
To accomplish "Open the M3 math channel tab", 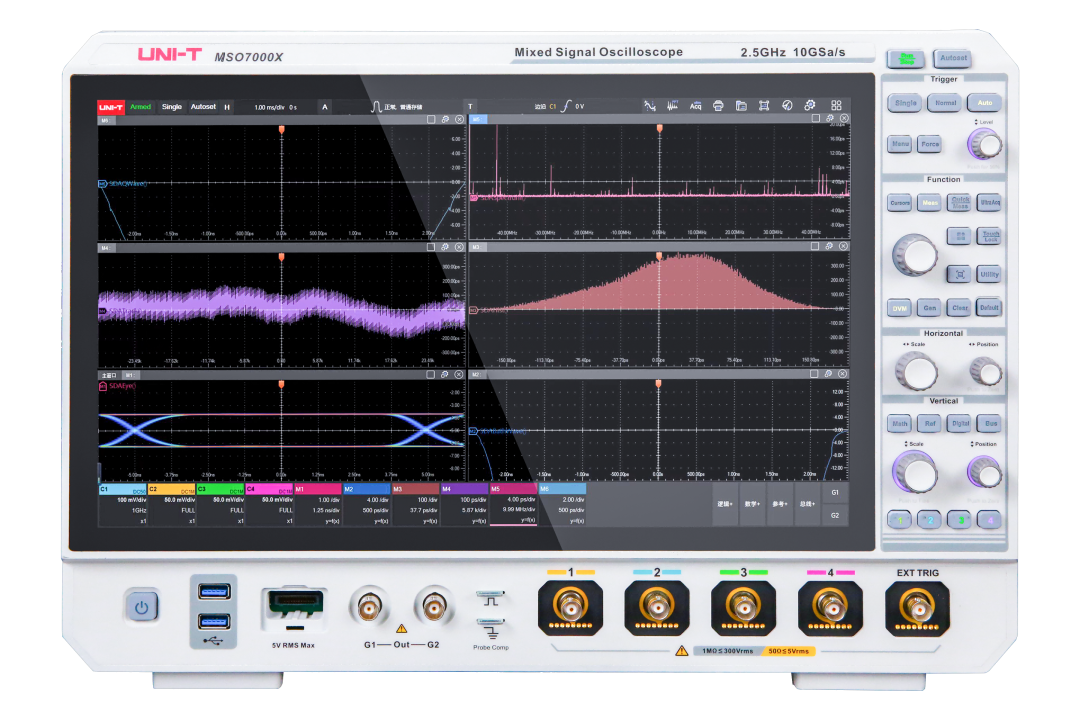I will pyautogui.click(x=416, y=505).
